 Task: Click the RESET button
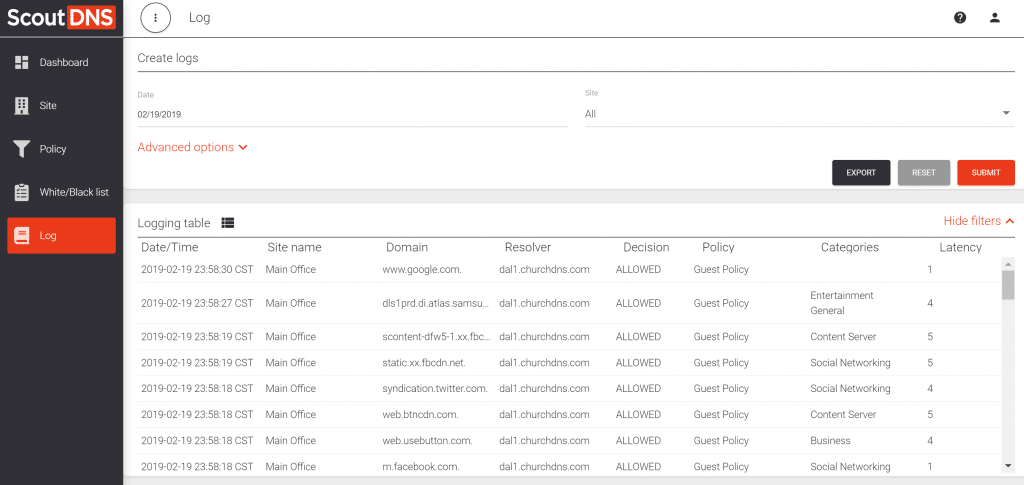coord(923,173)
